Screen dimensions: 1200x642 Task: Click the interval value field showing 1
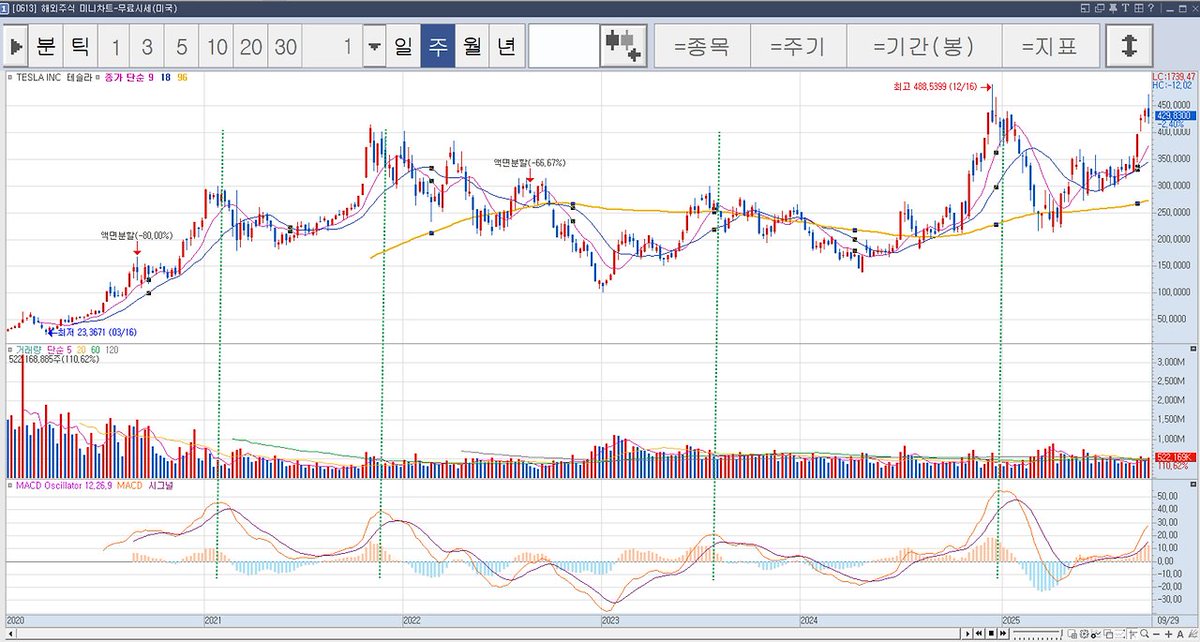(332, 47)
